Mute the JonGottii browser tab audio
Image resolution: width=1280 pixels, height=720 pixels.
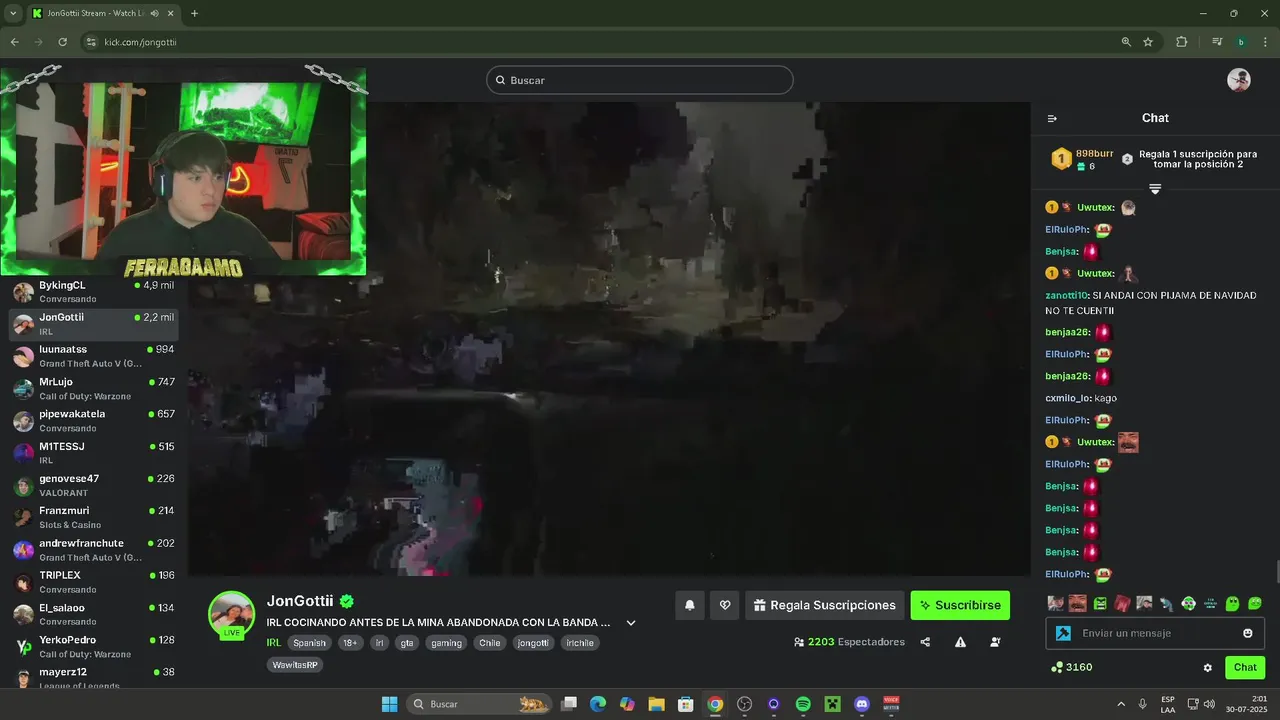click(154, 13)
